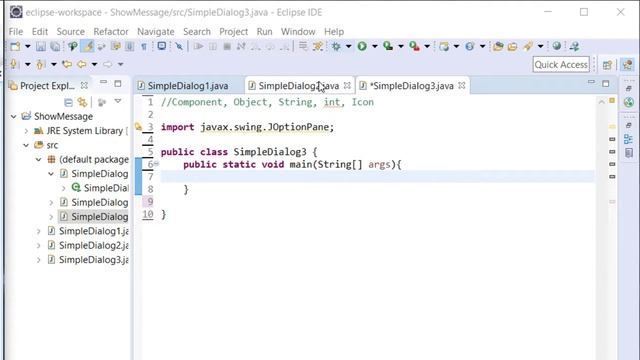Click the Open Type toolbar icon
The height and width of the screenshot is (360, 640).
click(498, 46)
